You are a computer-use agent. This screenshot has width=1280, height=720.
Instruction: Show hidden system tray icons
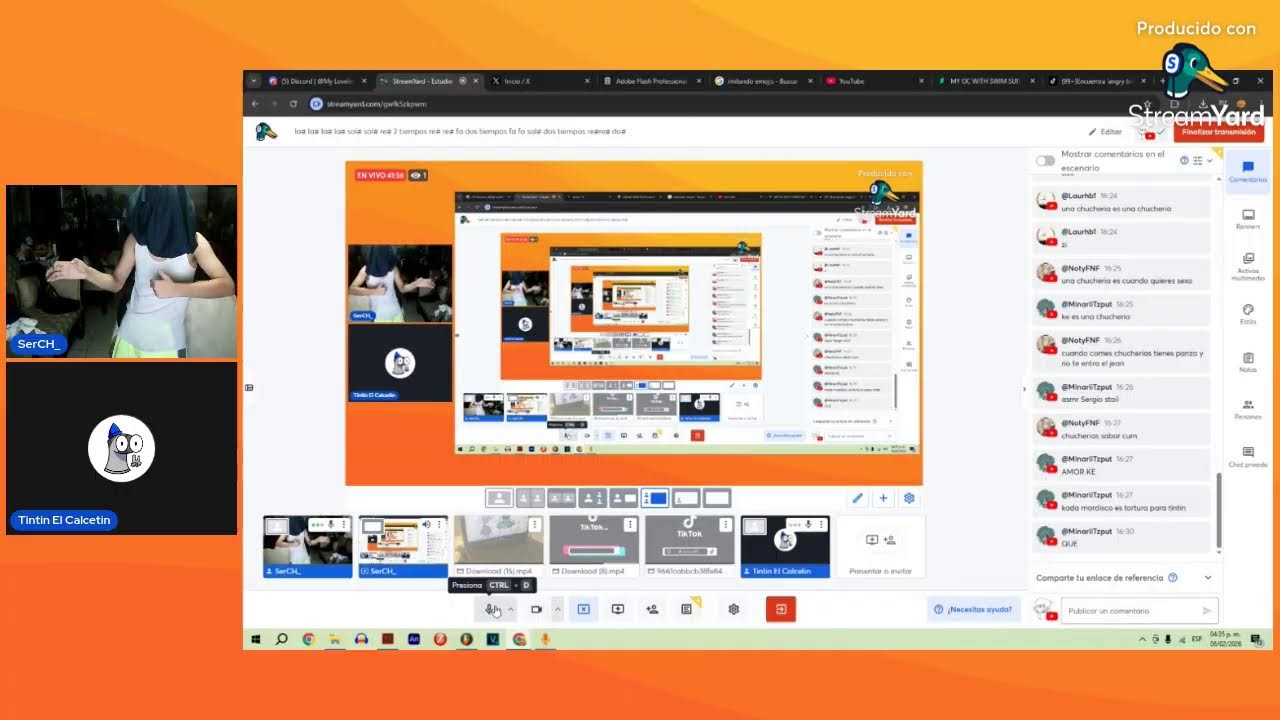coord(1143,639)
